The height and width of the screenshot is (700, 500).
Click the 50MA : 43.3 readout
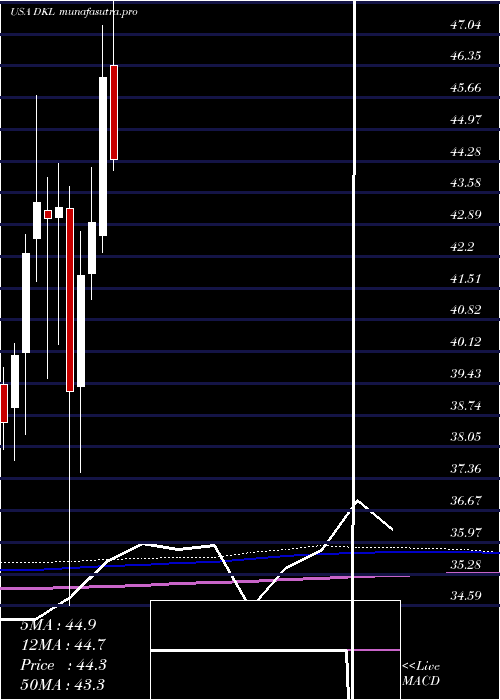(62, 684)
